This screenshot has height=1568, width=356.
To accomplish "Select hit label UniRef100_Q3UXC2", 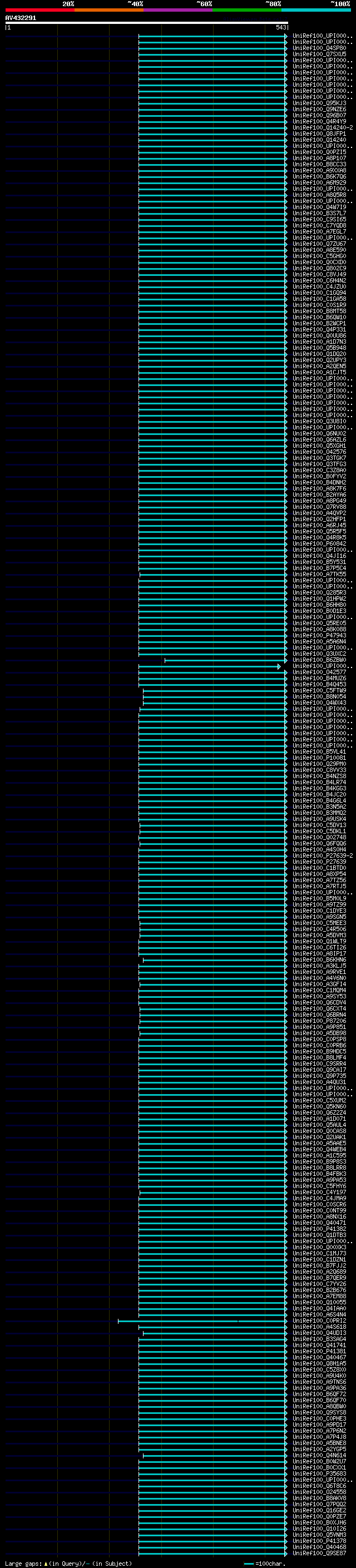I will pyautogui.click(x=319, y=654).
